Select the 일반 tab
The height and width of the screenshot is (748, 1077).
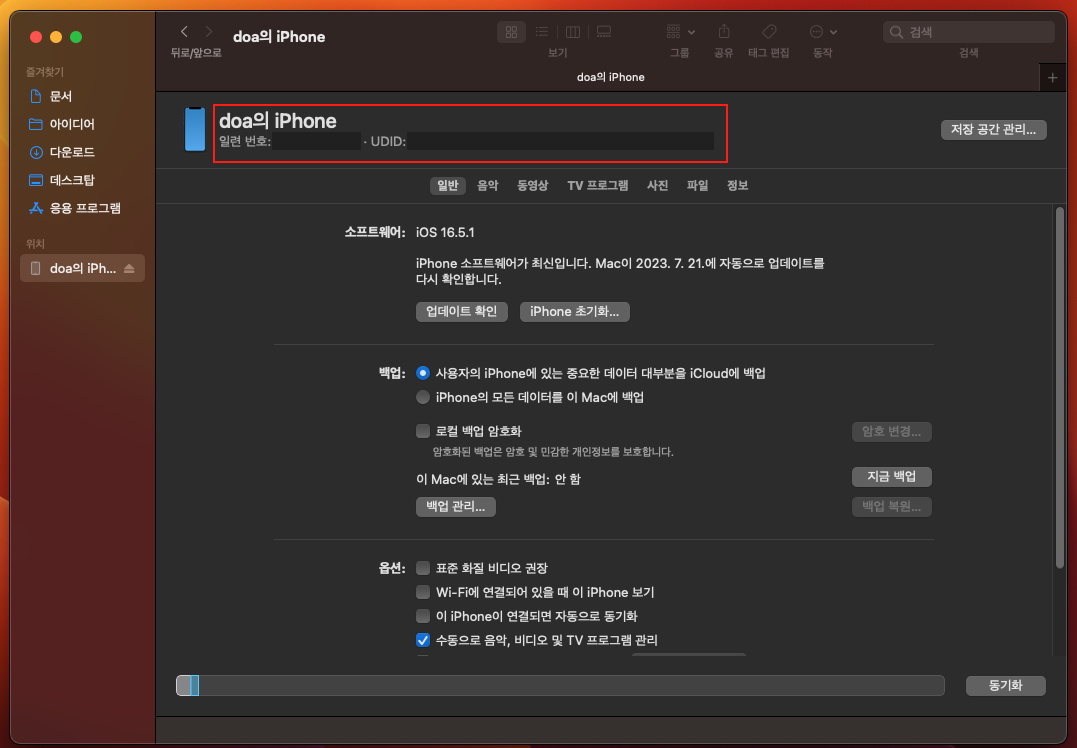click(x=447, y=185)
